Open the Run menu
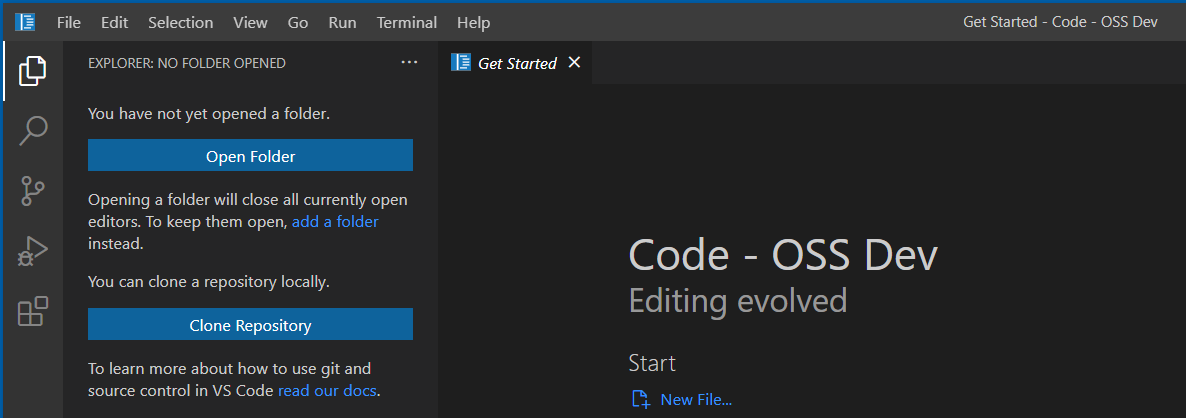 tap(343, 23)
